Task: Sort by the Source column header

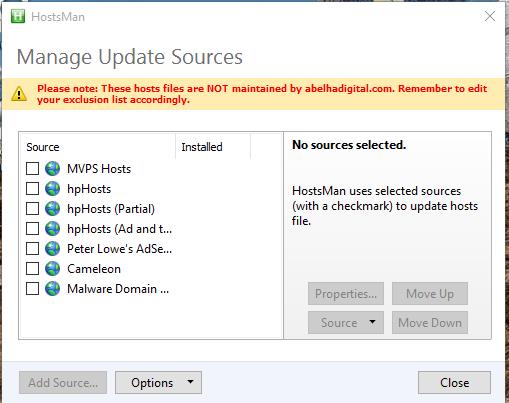Action: point(98,147)
